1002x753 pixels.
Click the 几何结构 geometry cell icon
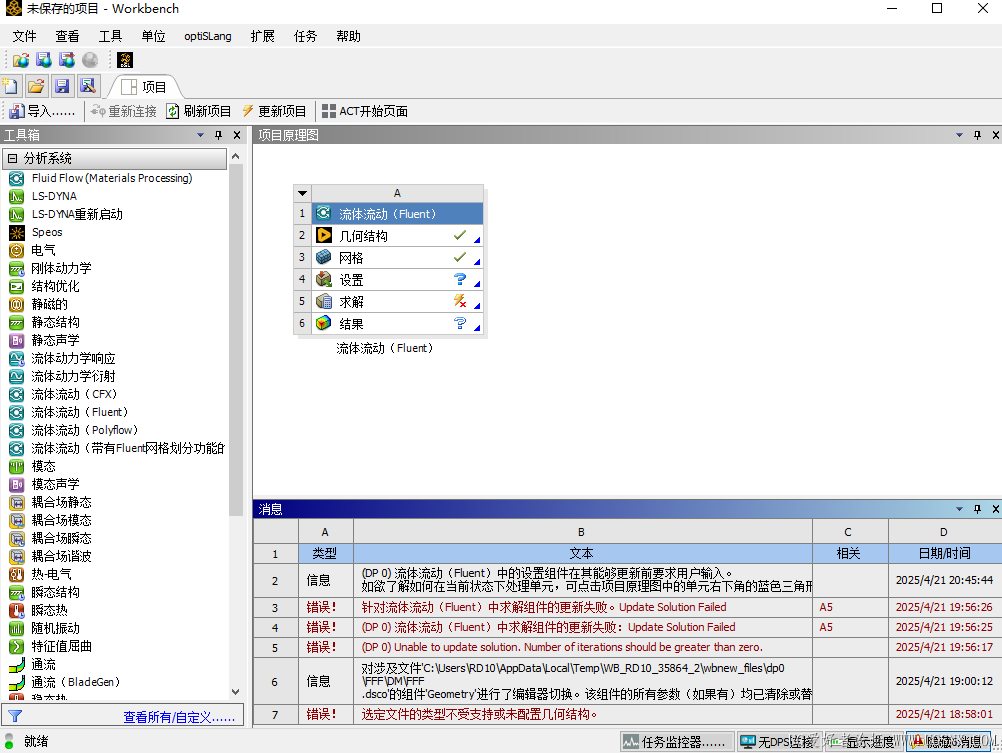pyautogui.click(x=324, y=235)
